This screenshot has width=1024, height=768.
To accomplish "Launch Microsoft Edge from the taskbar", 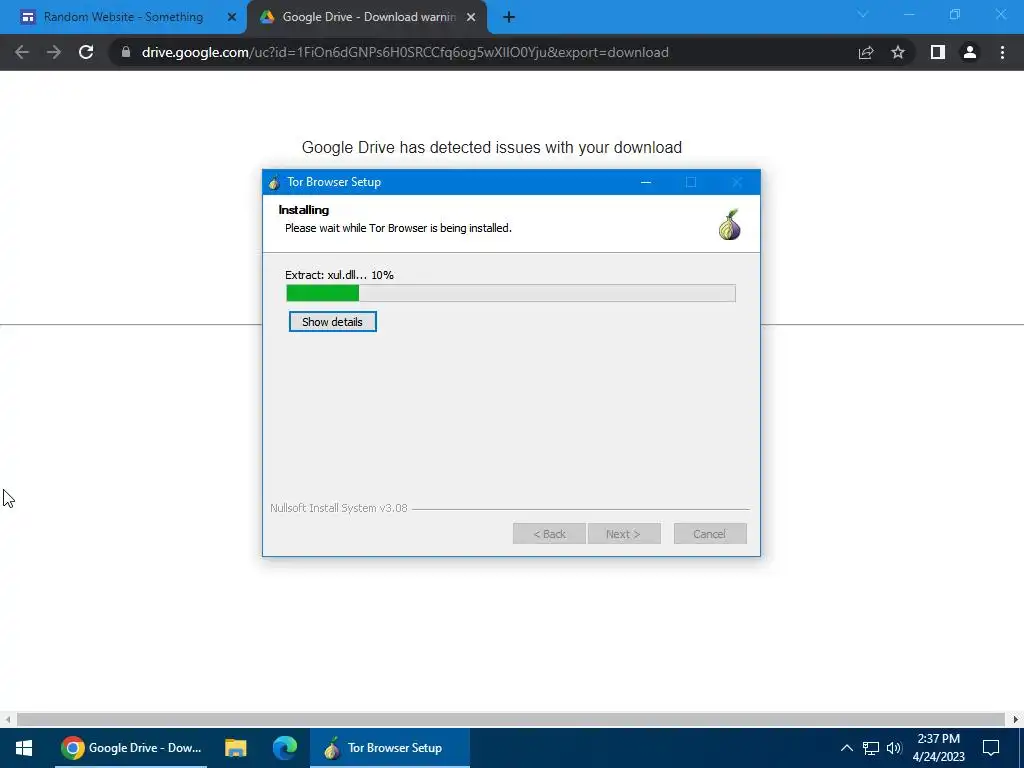I will [x=284, y=748].
